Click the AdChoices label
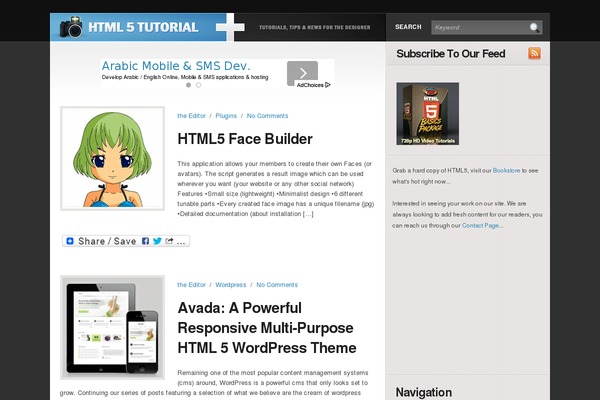The width and height of the screenshot is (600, 400). (310, 85)
